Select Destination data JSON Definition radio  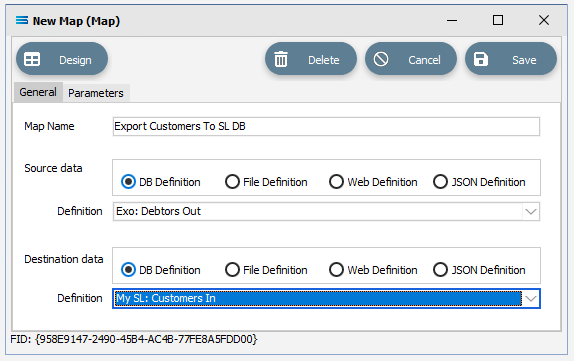click(440, 270)
